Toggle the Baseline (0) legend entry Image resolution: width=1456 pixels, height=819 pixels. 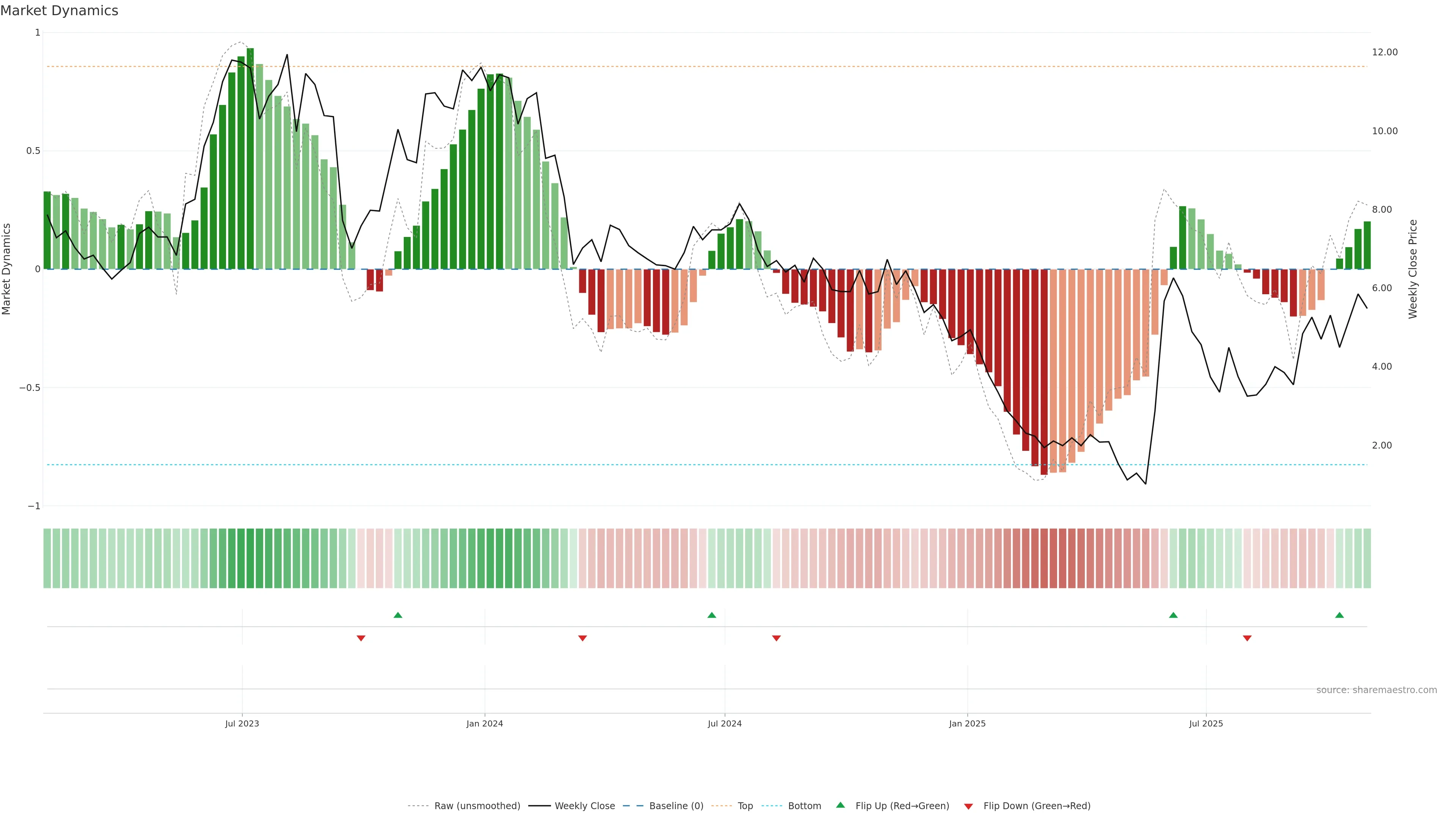coord(676,806)
